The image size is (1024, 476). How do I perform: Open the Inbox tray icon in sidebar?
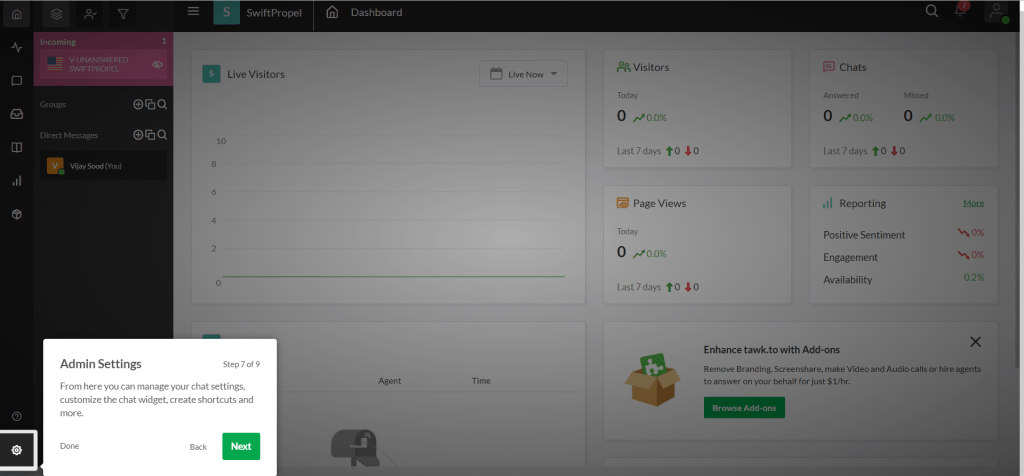17,114
